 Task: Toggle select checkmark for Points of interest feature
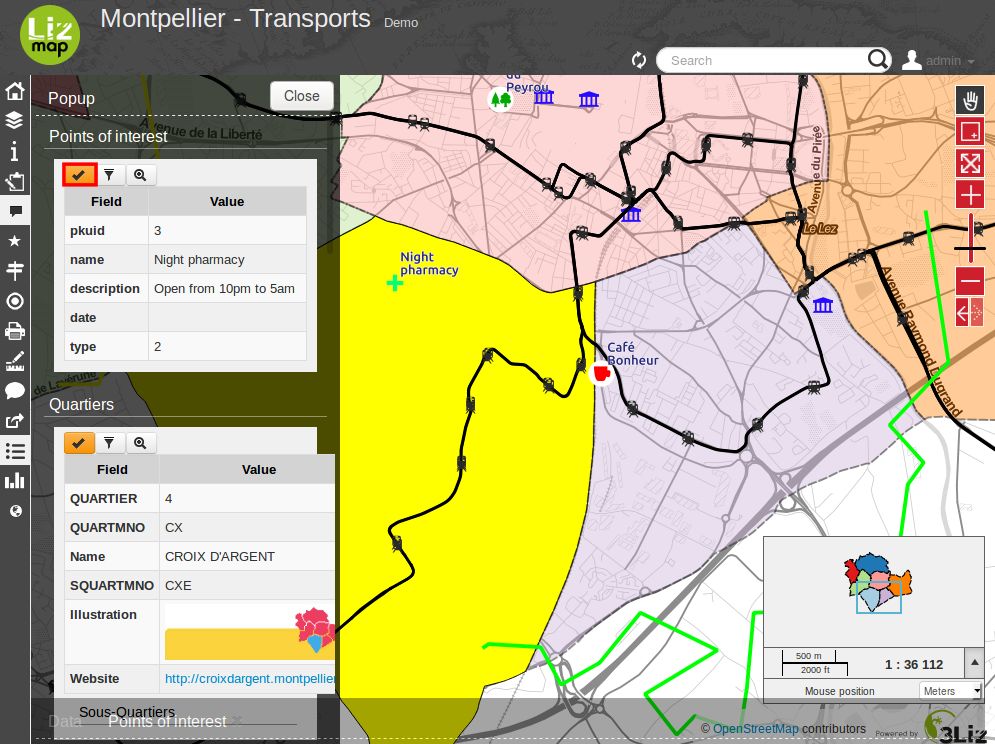pos(79,175)
